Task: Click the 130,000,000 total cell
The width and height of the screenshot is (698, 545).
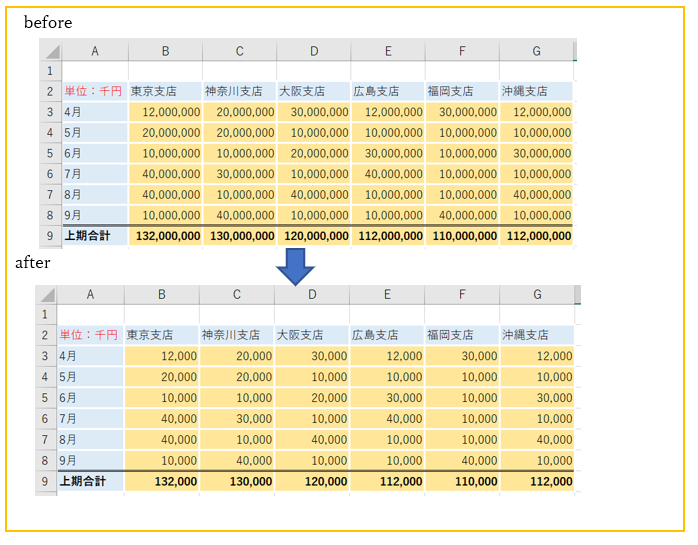Action: [239, 236]
